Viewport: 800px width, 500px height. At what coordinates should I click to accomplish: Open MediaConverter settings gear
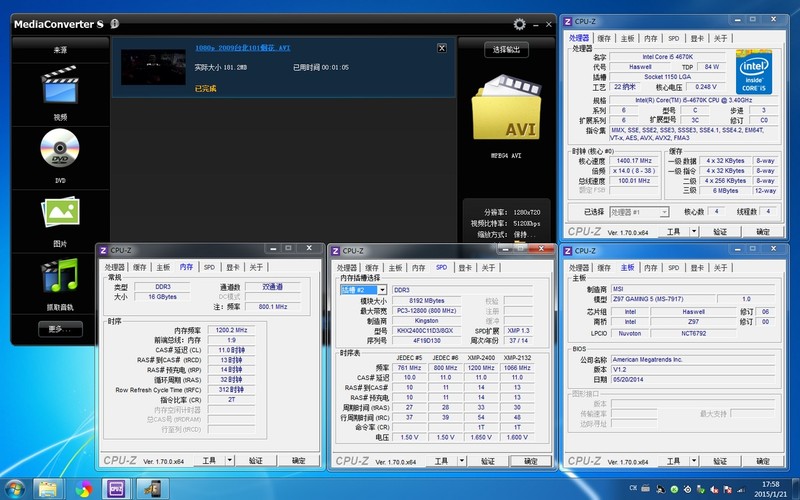click(x=519, y=24)
